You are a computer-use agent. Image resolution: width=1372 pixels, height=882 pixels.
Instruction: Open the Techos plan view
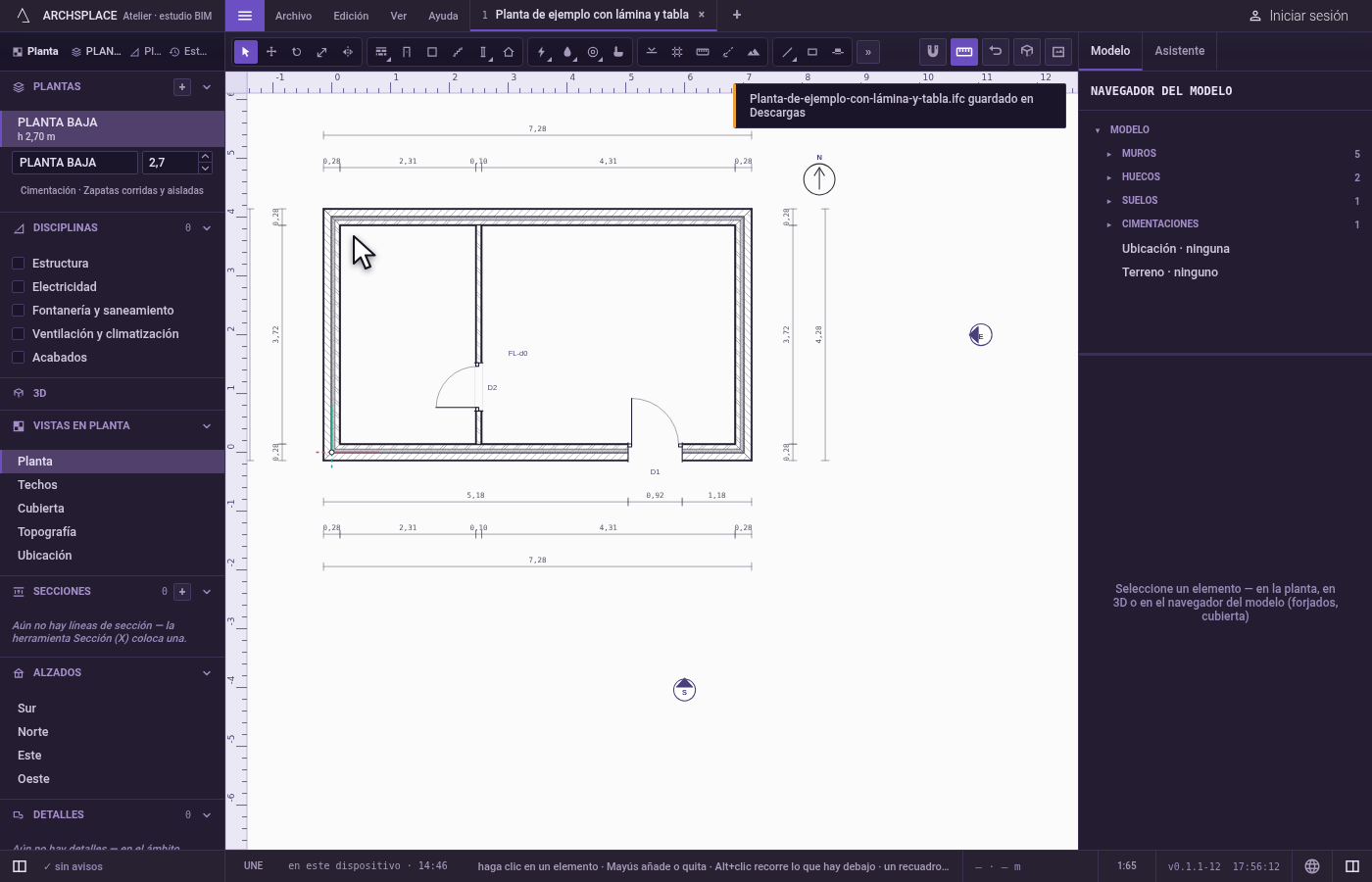tap(113, 485)
